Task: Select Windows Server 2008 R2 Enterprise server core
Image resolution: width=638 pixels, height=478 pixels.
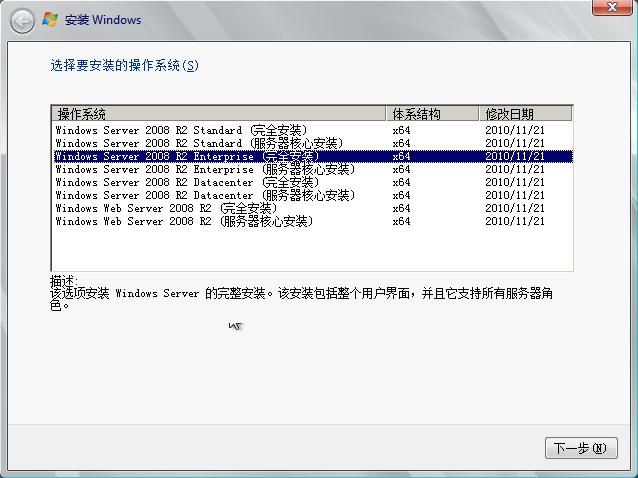Action: click(x=312, y=169)
